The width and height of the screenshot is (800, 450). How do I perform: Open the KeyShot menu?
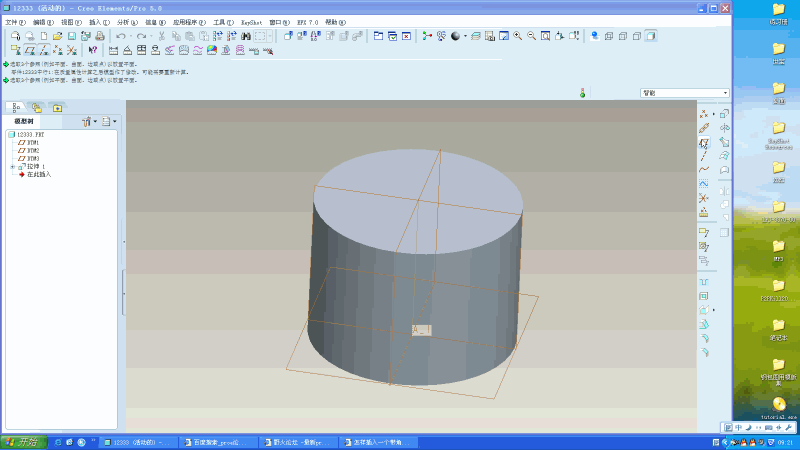(x=252, y=22)
